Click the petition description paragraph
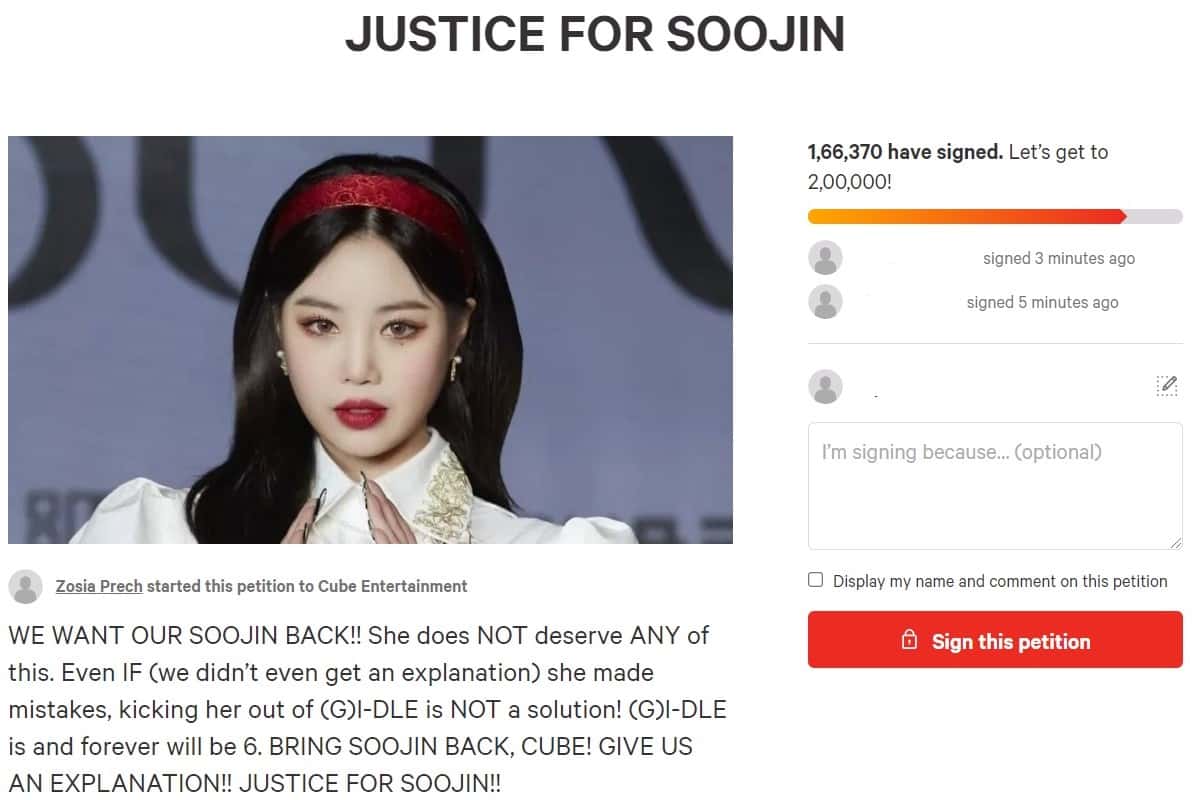1192x800 pixels. pyautogui.click(x=368, y=708)
